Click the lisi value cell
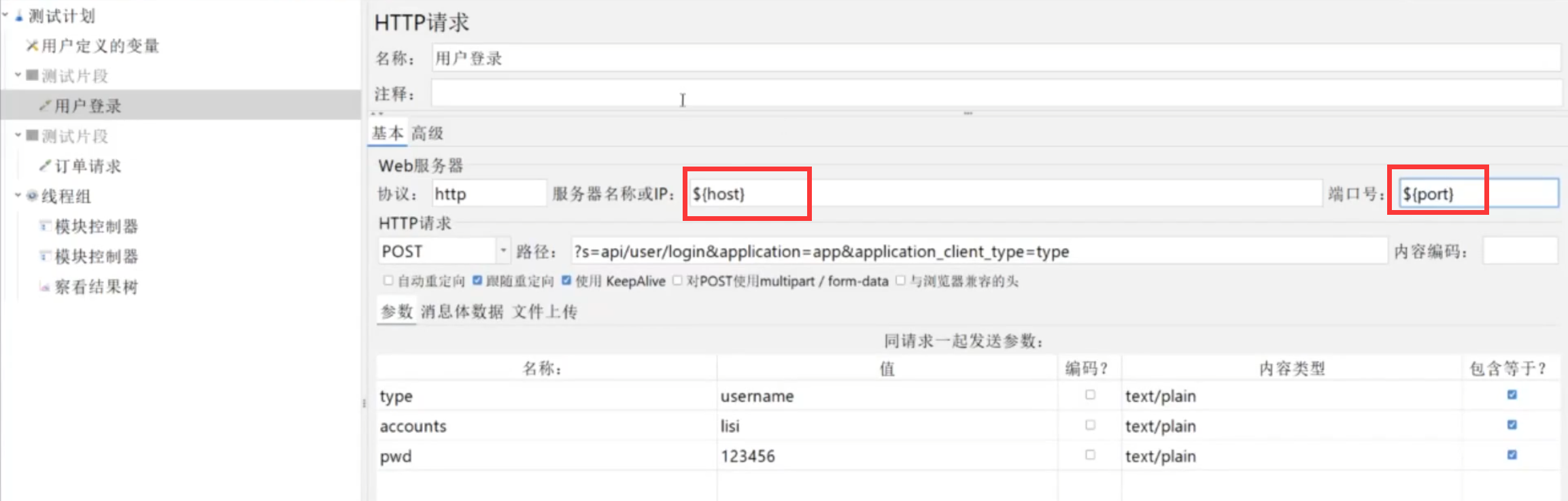Image resolution: width=1568 pixels, height=501 pixels. [887, 426]
